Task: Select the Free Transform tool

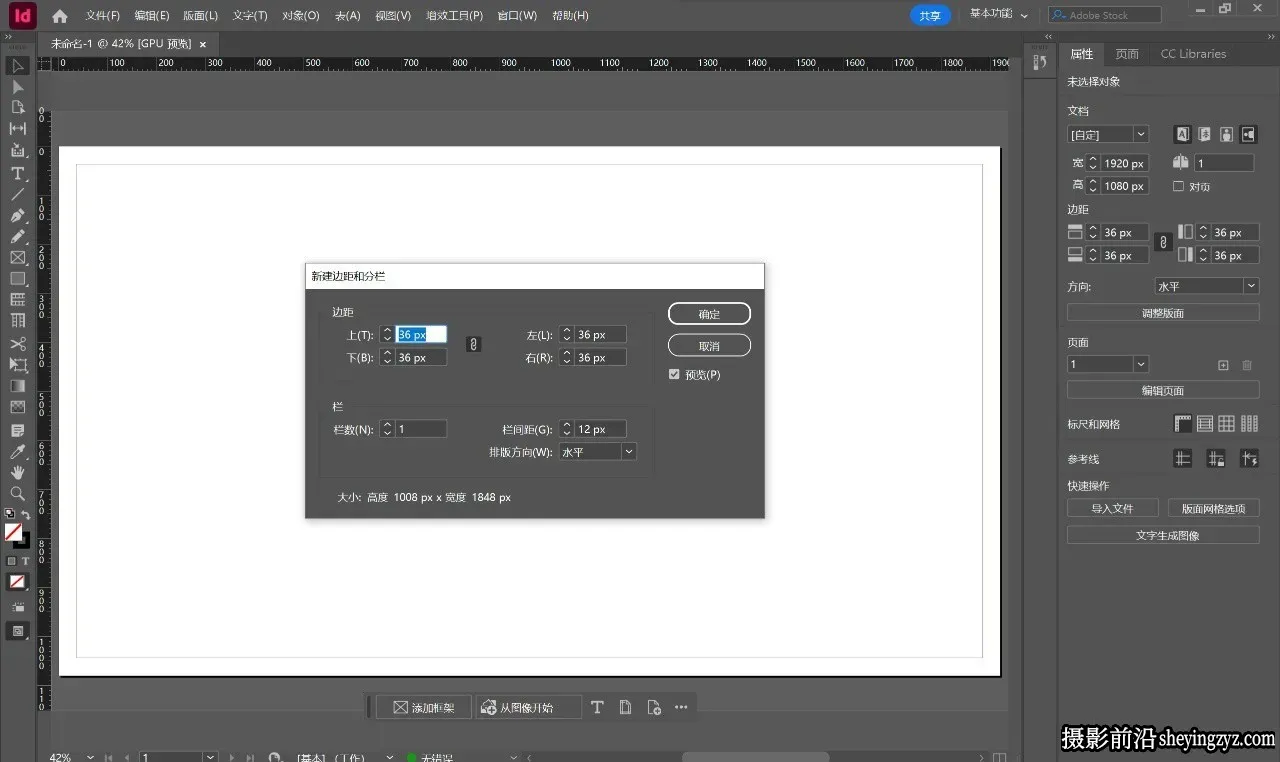Action: click(x=18, y=365)
